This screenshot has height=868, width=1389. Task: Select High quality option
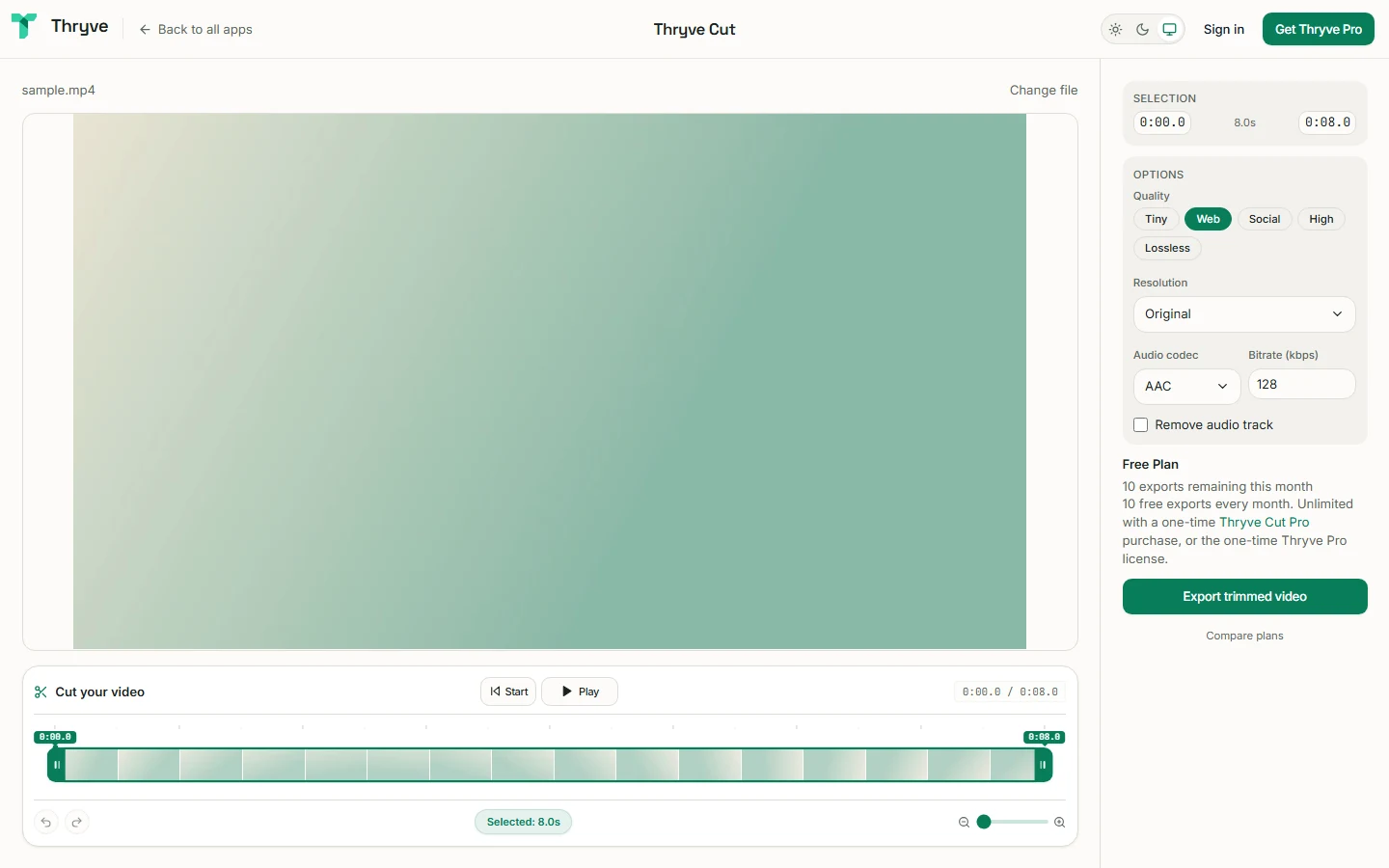(x=1321, y=219)
